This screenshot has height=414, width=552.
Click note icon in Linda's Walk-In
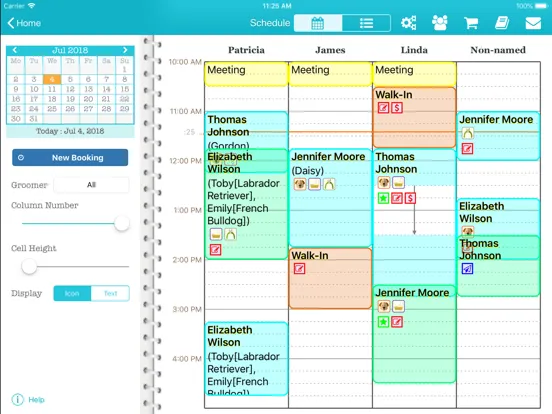383,108
